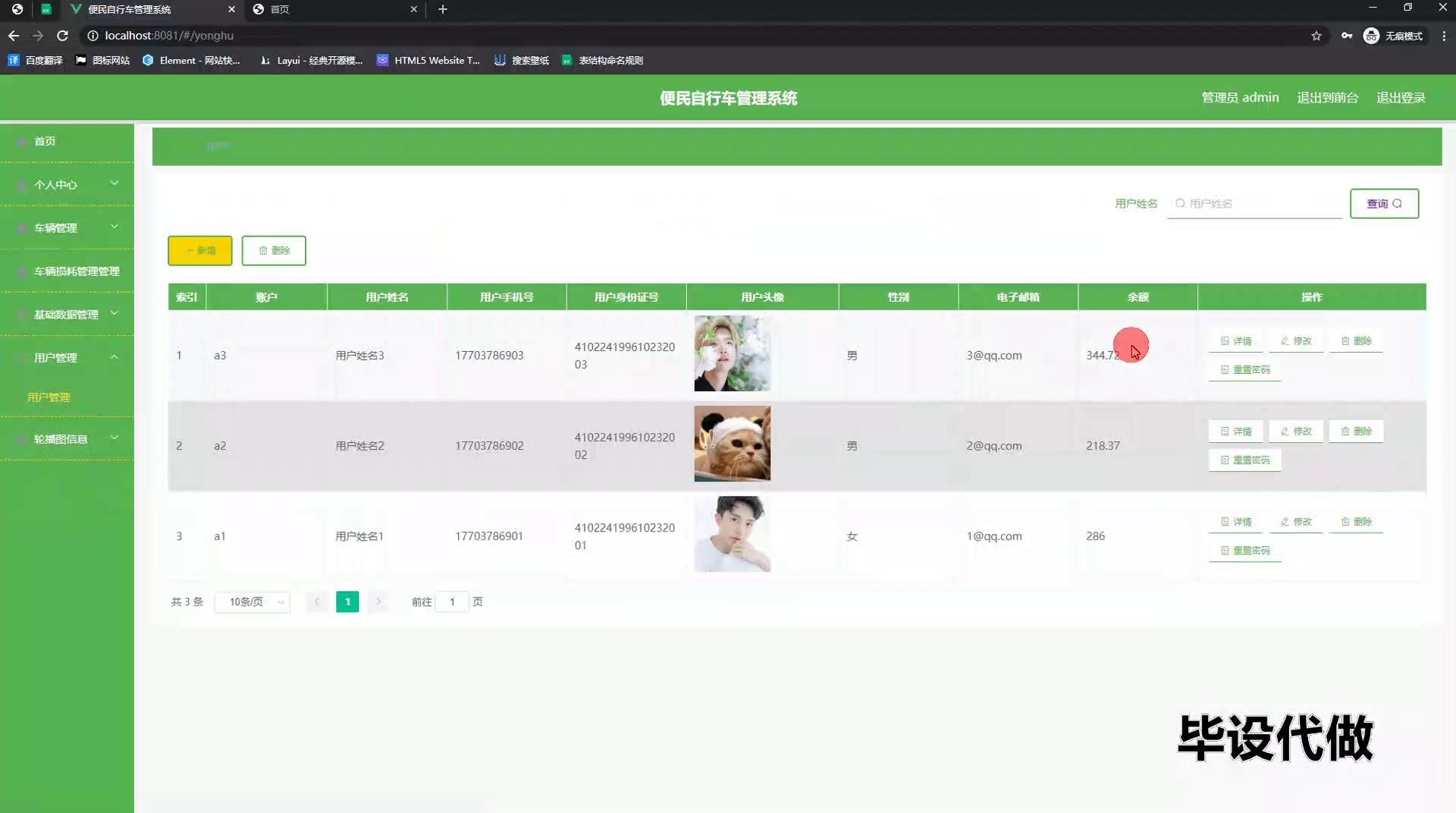
Task: Click the balance value 286
Action: (x=1095, y=536)
